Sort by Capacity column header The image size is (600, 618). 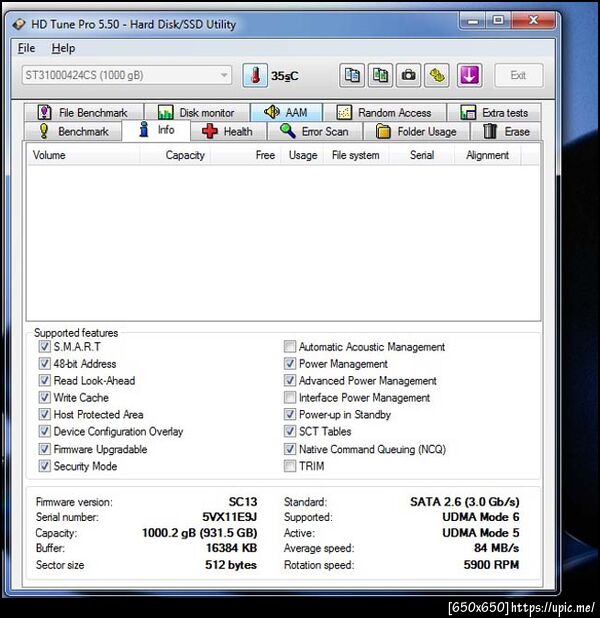click(x=175, y=155)
